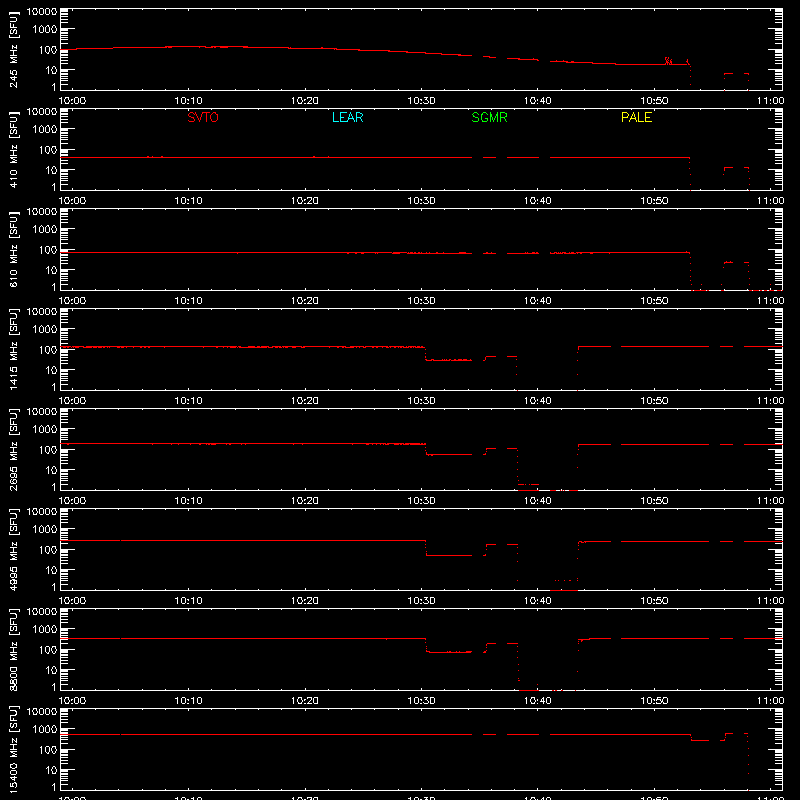Image resolution: width=800 pixels, height=800 pixels.
Task: Select the 610 MHz [SFU] axis title
Action: [13, 249]
